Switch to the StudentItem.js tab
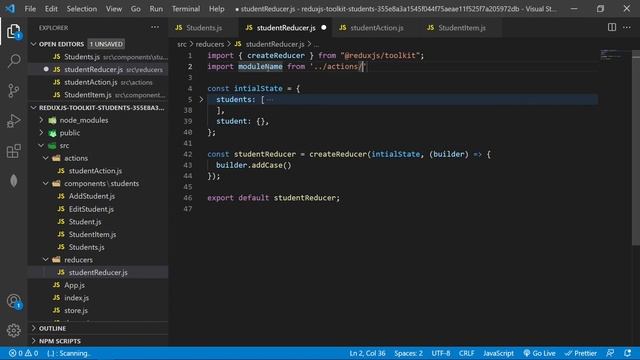Screen dimensions: 640x360 click(462, 28)
